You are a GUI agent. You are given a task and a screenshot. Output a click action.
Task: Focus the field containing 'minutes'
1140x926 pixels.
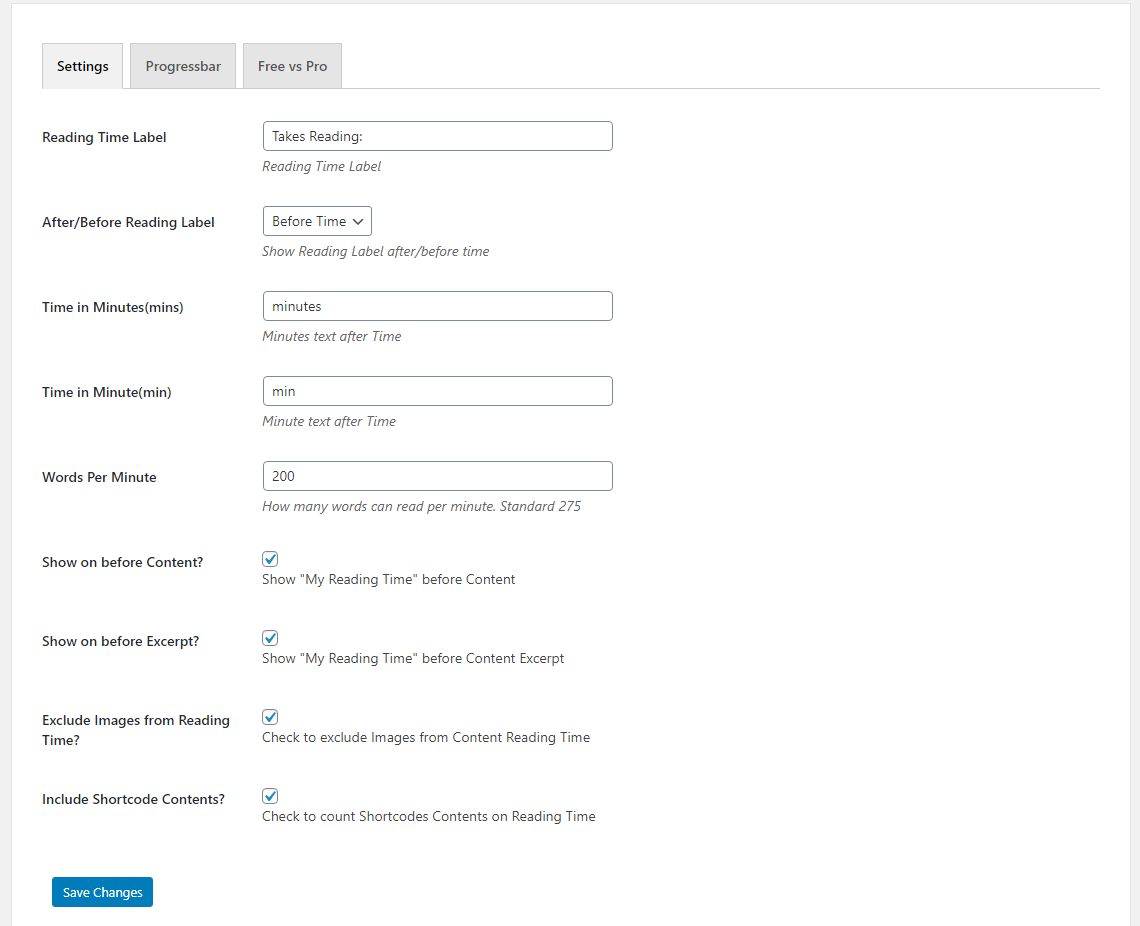[437, 306]
